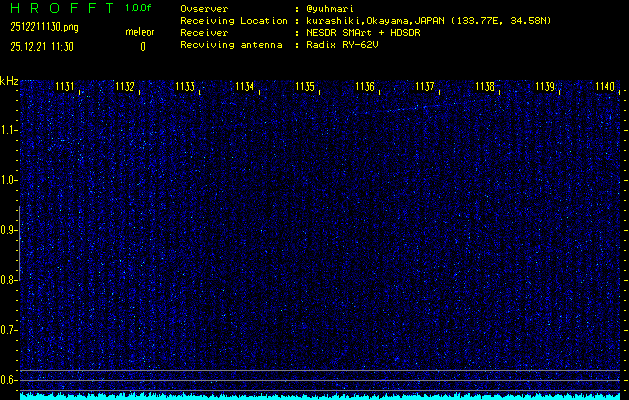Select the 1.0 kHz frequency axis label

click(9, 180)
